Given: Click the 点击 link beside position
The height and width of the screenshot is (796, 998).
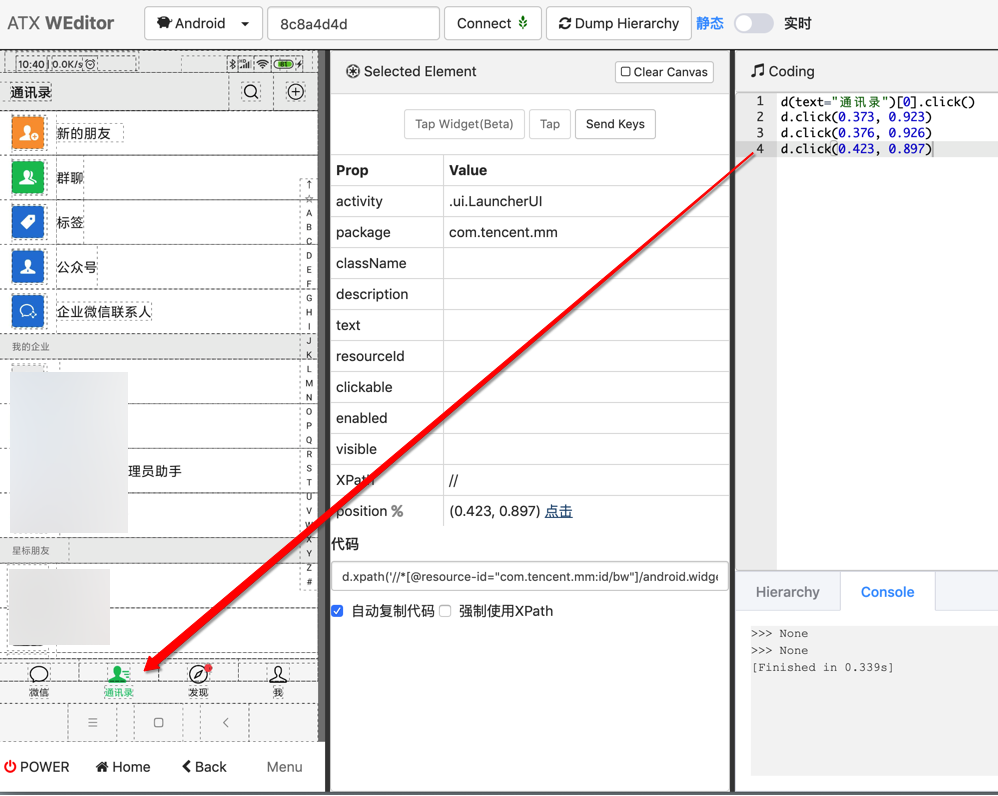Looking at the screenshot, I should pos(558,511).
